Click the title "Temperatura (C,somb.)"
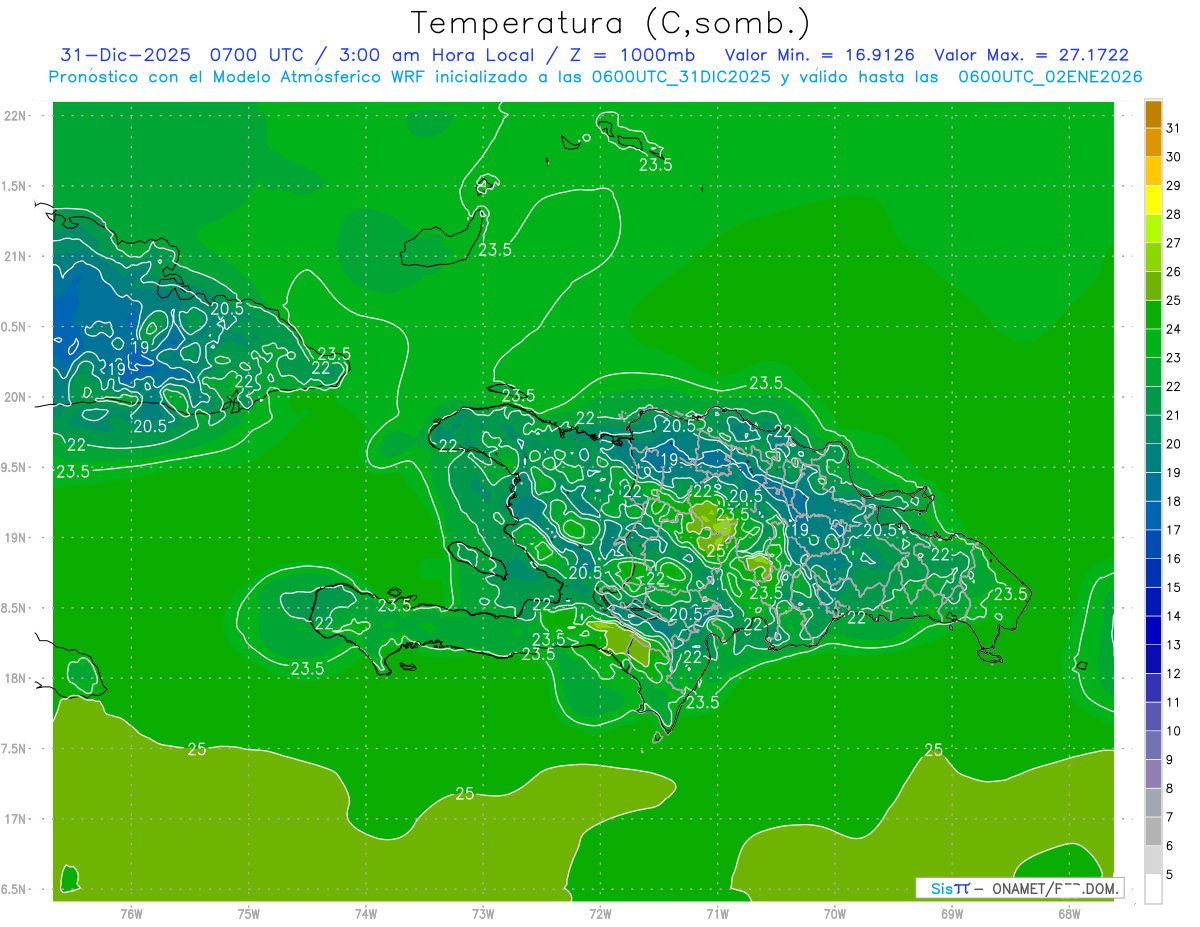Screen dimensions: 1200x927 click(x=611, y=23)
